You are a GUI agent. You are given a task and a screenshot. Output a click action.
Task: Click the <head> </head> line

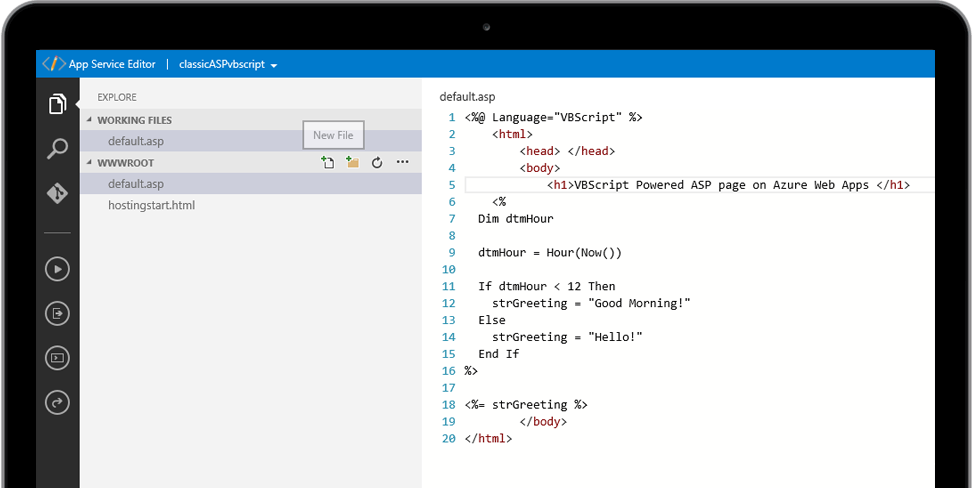pyautogui.click(x=567, y=151)
